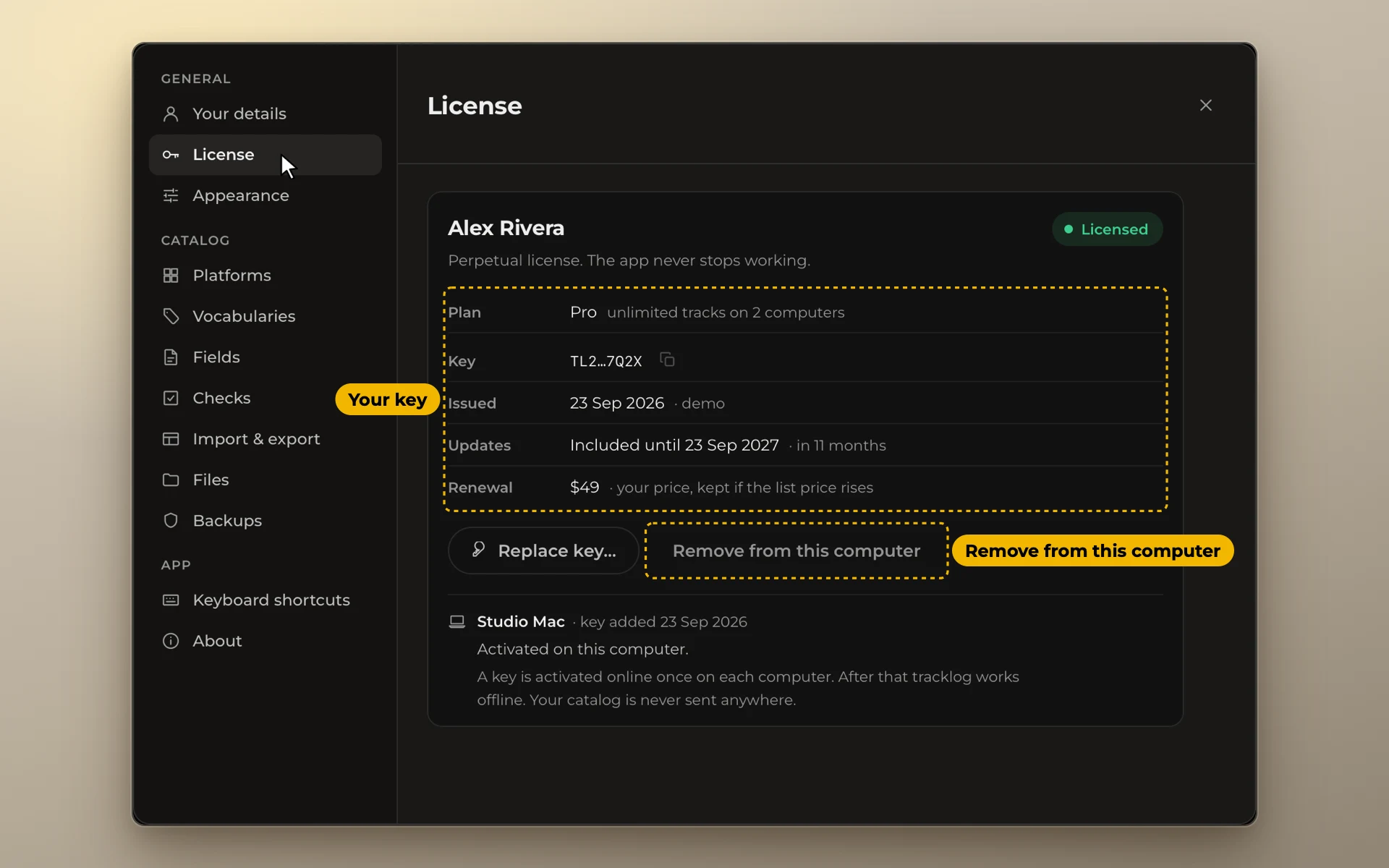1389x868 pixels.
Task: Open Vocabularies settings
Action: click(x=265, y=316)
